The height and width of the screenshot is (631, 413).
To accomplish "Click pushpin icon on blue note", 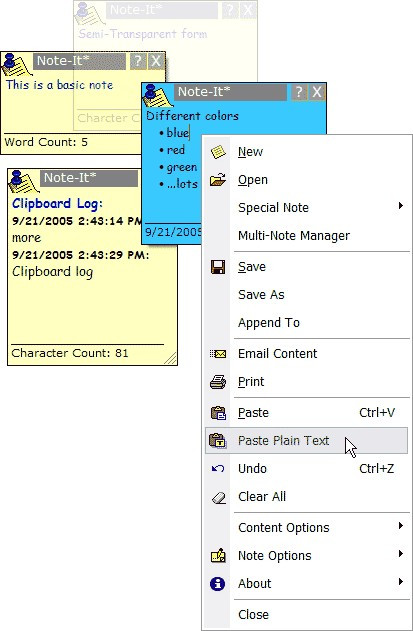I will pyautogui.click(x=157, y=96).
